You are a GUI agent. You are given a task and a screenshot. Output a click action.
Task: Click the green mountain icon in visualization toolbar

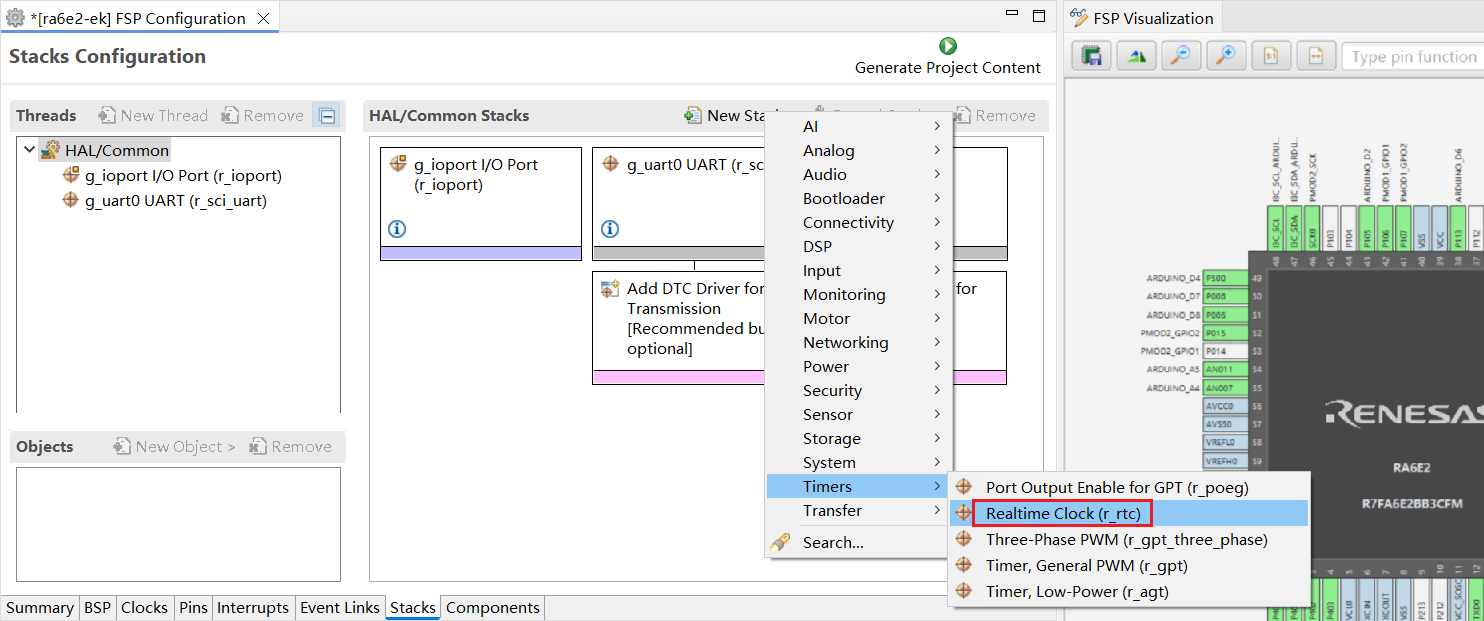(x=1136, y=56)
